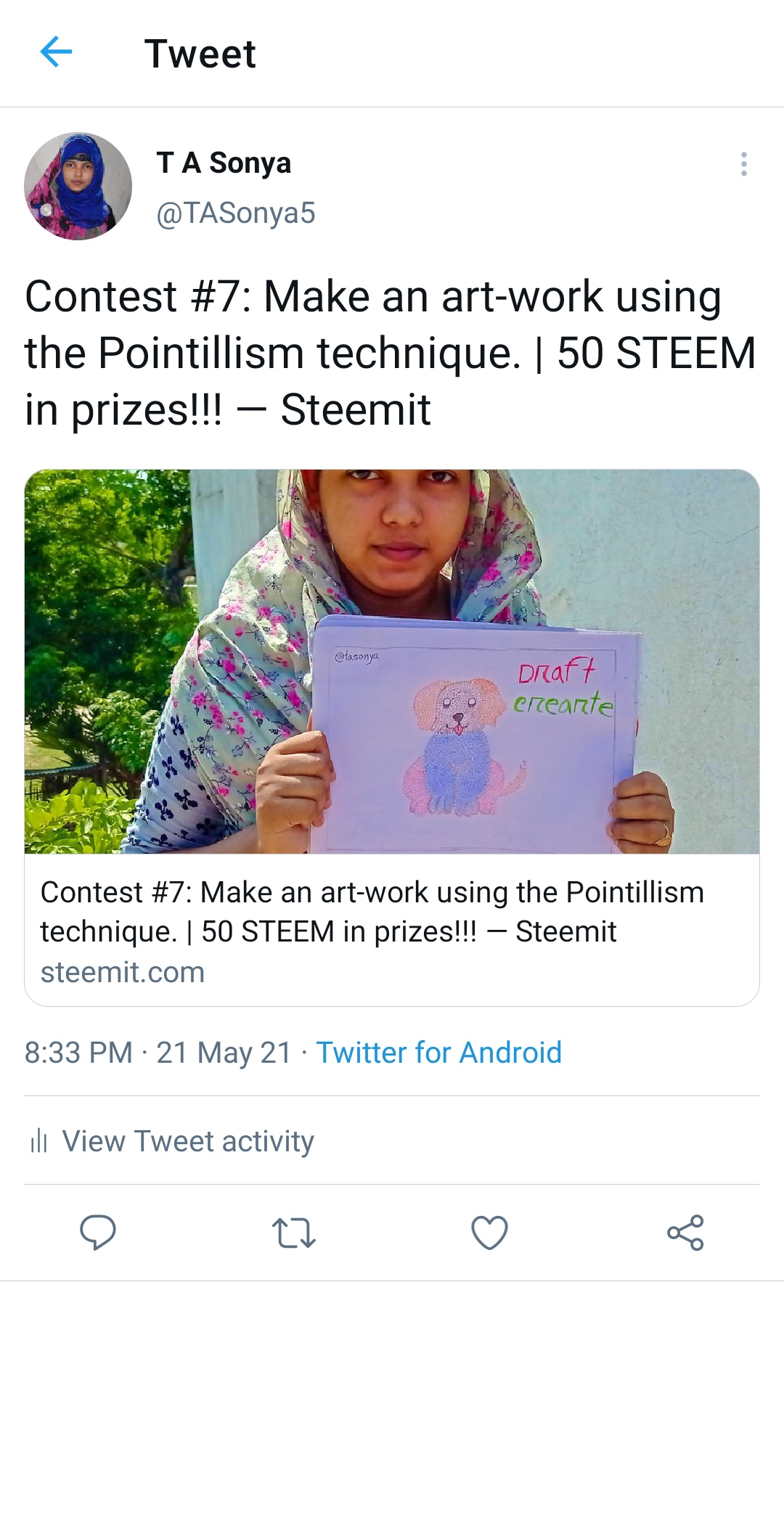Tap the main tweet body text
The width and height of the screenshot is (784, 1515).
[391, 353]
